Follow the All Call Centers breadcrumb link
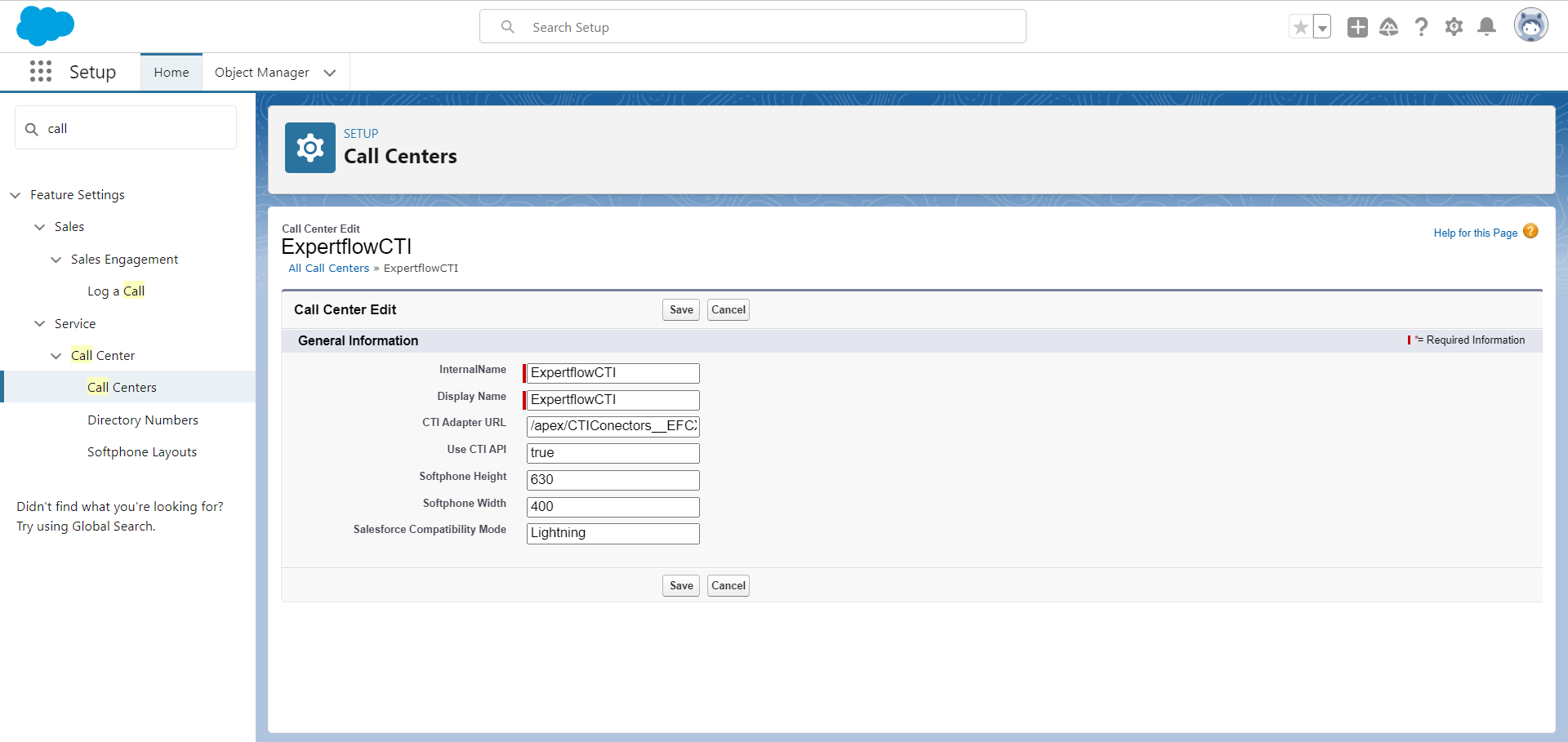 coord(328,268)
